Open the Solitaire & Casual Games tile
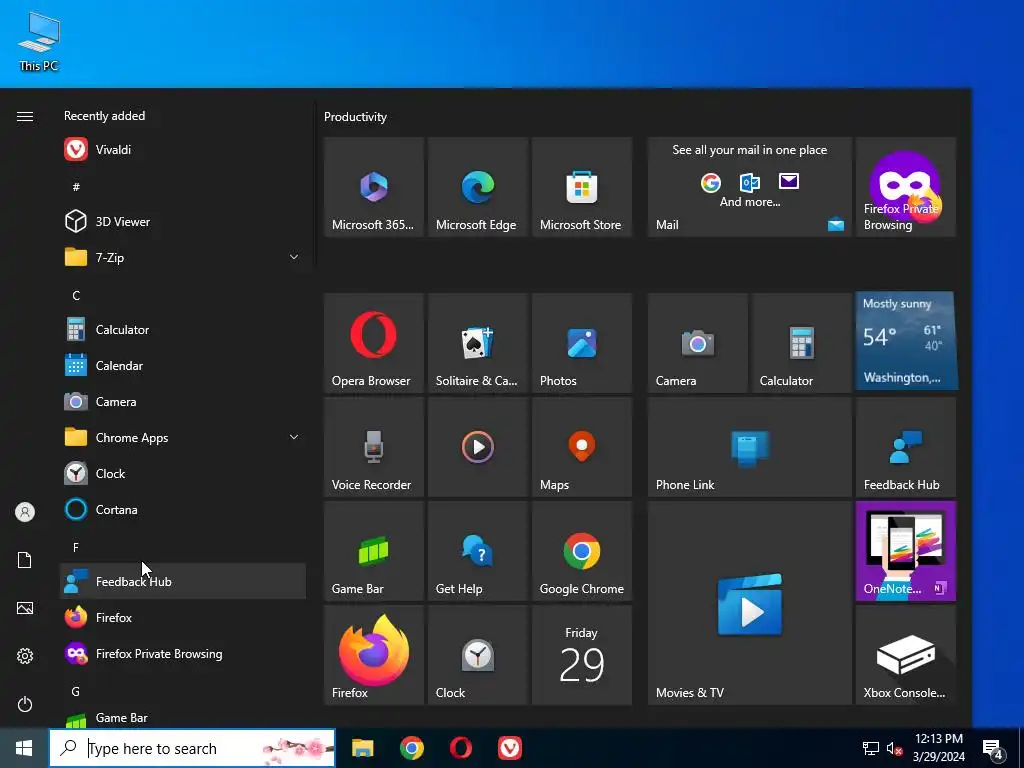 coord(477,343)
